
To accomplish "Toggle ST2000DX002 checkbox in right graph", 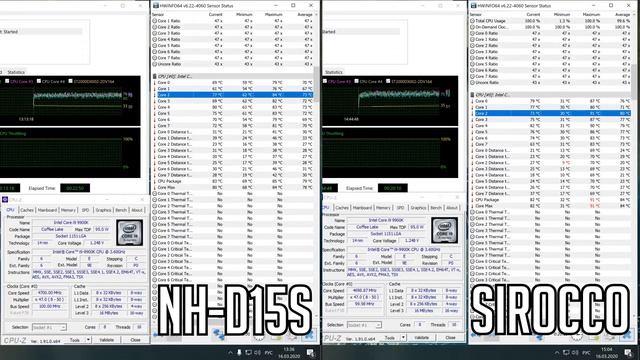I will pyautogui.click(x=388, y=81).
